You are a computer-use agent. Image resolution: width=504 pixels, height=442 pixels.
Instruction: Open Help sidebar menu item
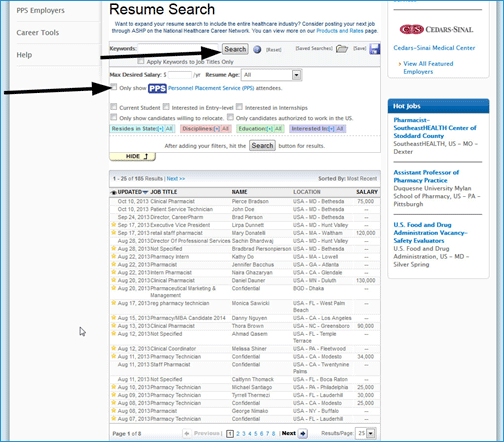tap(24, 55)
